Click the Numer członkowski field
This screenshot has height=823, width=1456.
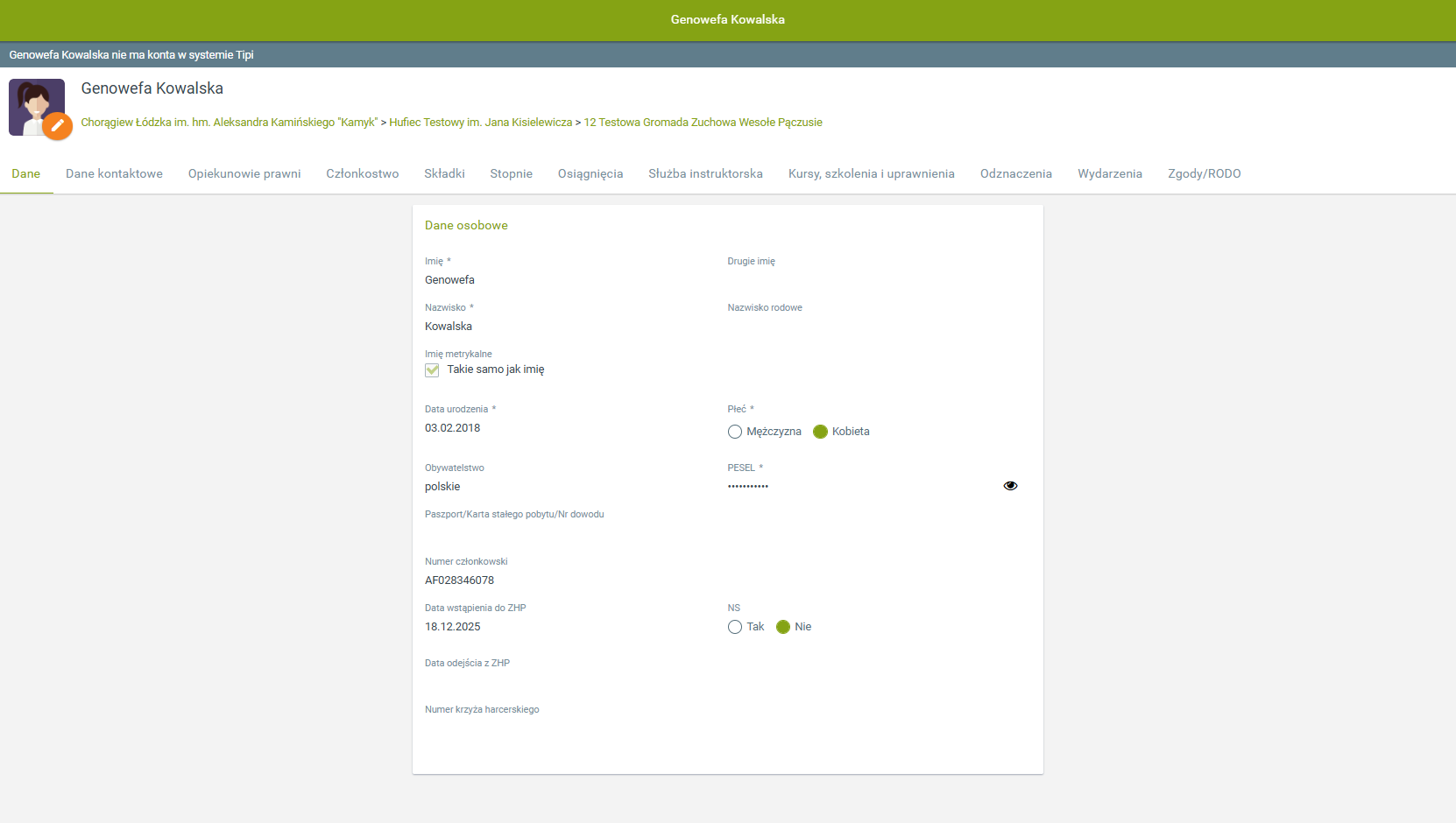pyautogui.click(x=460, y=580)
